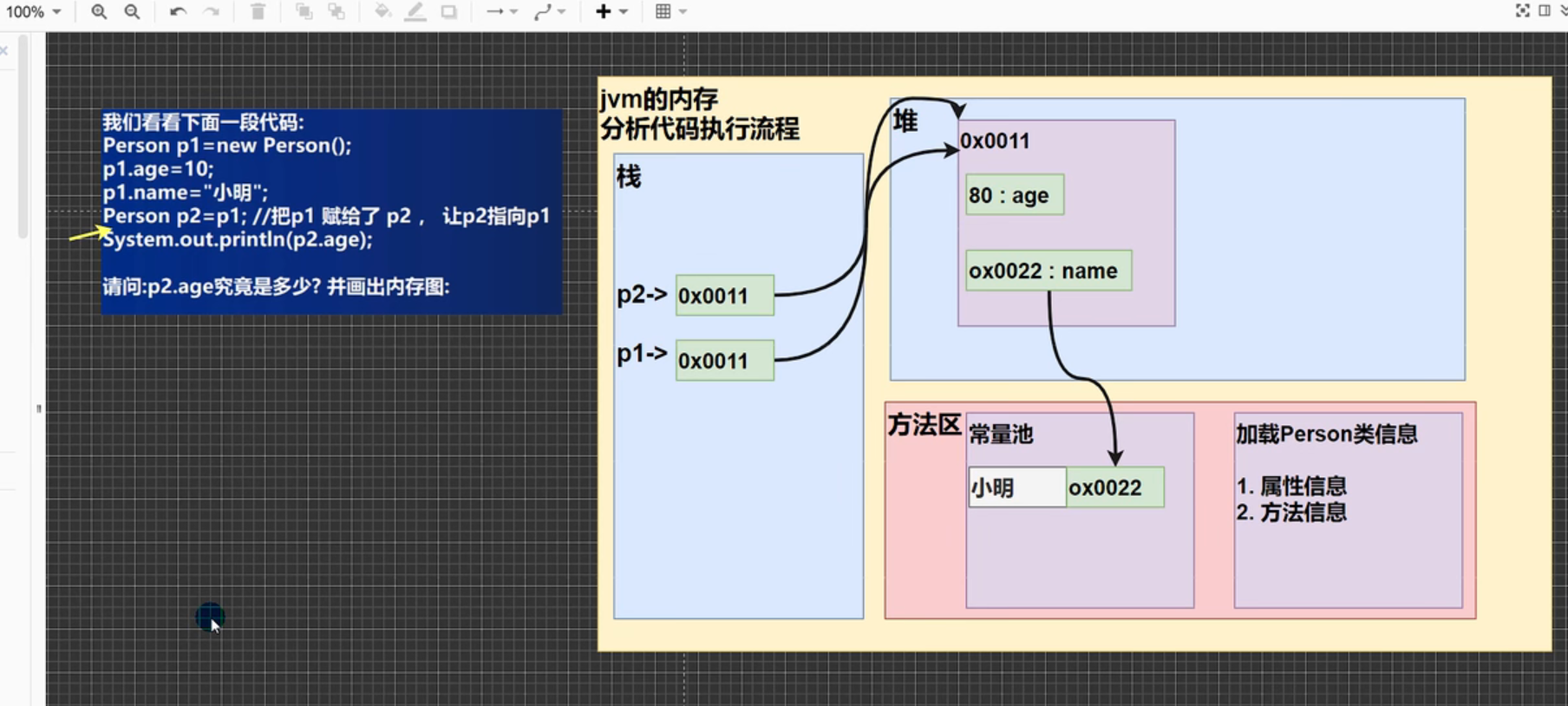1568x706 pixels.
Task: Click the redo arrow icon
Action: pyautogui.click(x=211, y=11)
